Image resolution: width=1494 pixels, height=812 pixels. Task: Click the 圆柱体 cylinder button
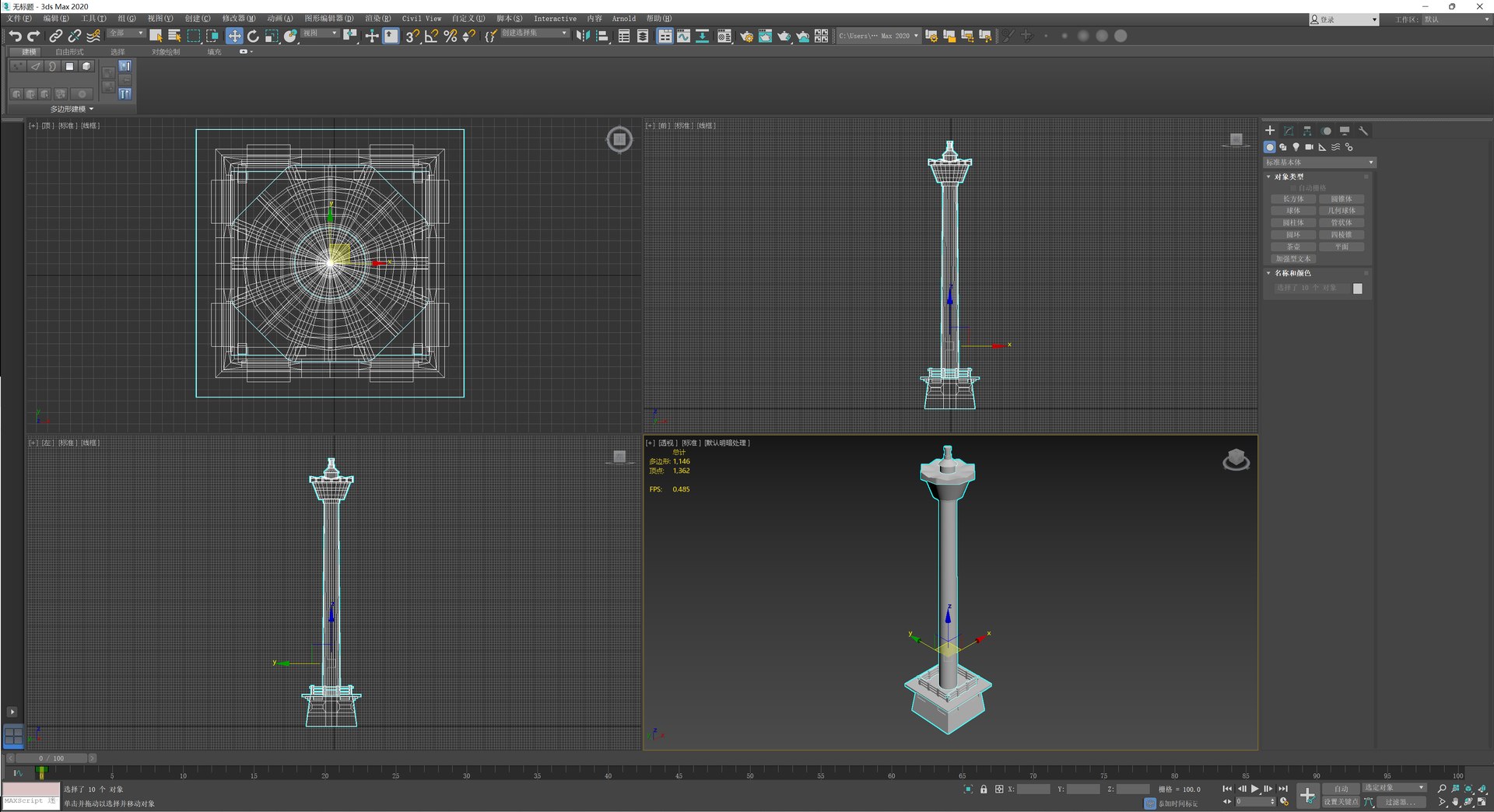click(1293, 222)
